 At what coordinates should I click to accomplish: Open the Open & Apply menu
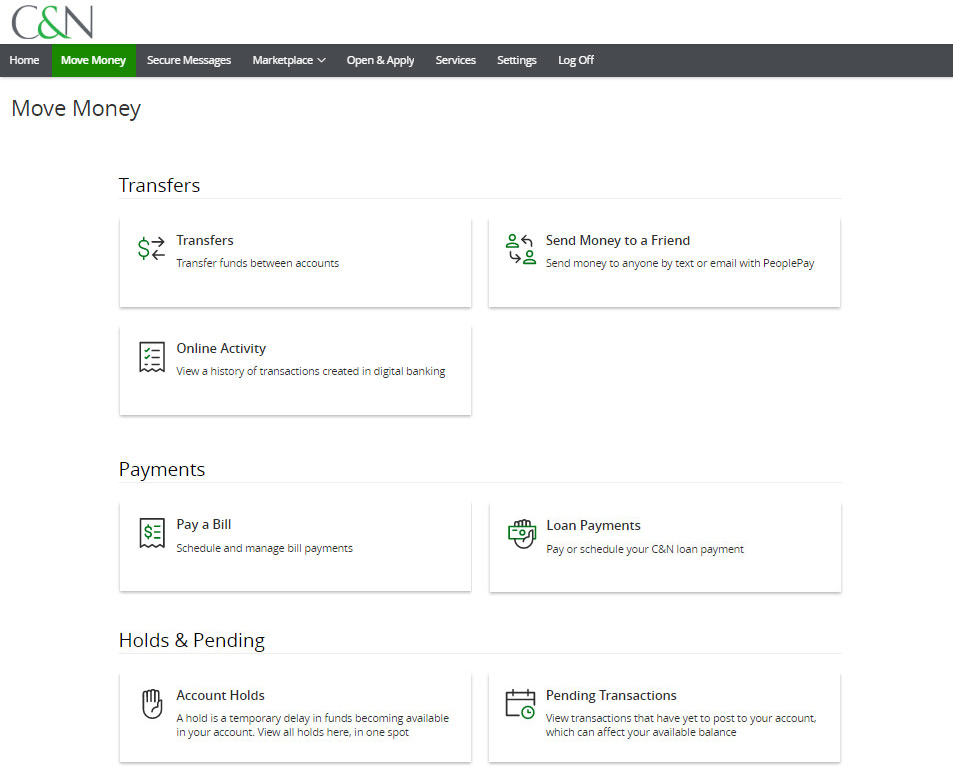[x=380, y=60]
